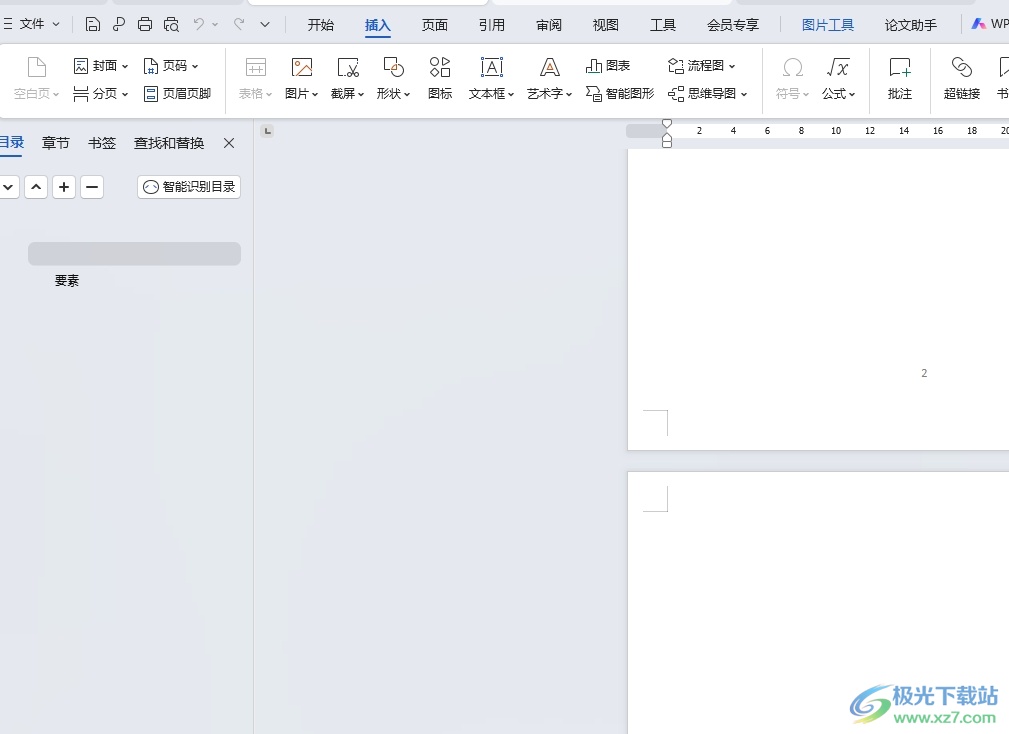This screenshot has width=1009, height=734.
Task: Select Find and Replace (查找和替换) pane tab
Action: 169,143
